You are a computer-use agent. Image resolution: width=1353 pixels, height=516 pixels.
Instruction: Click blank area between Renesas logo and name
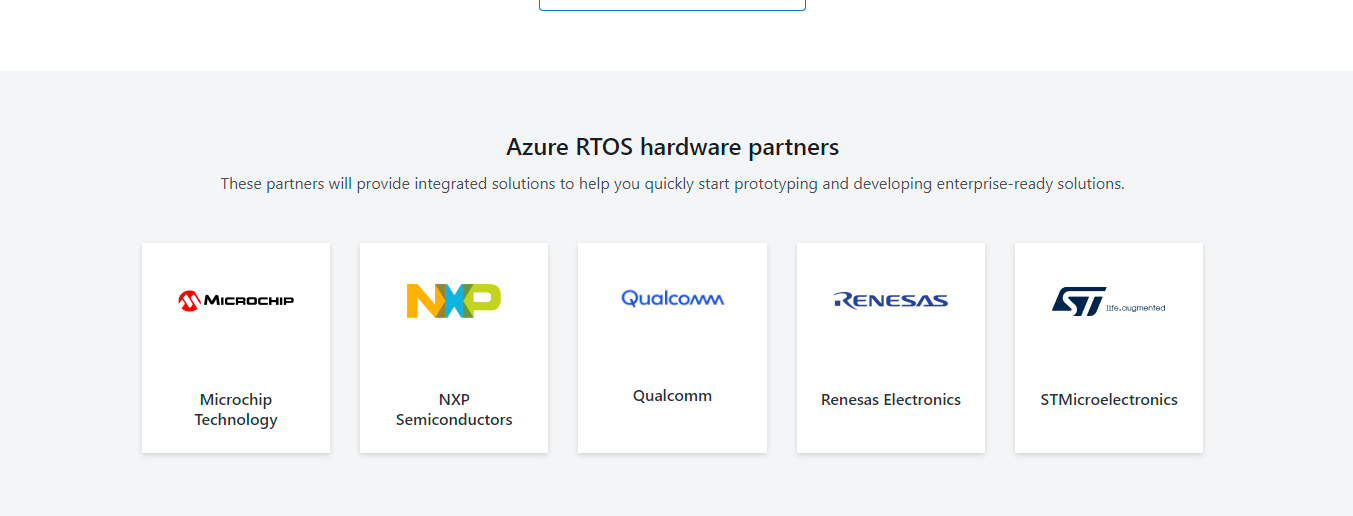click(890, 352)
